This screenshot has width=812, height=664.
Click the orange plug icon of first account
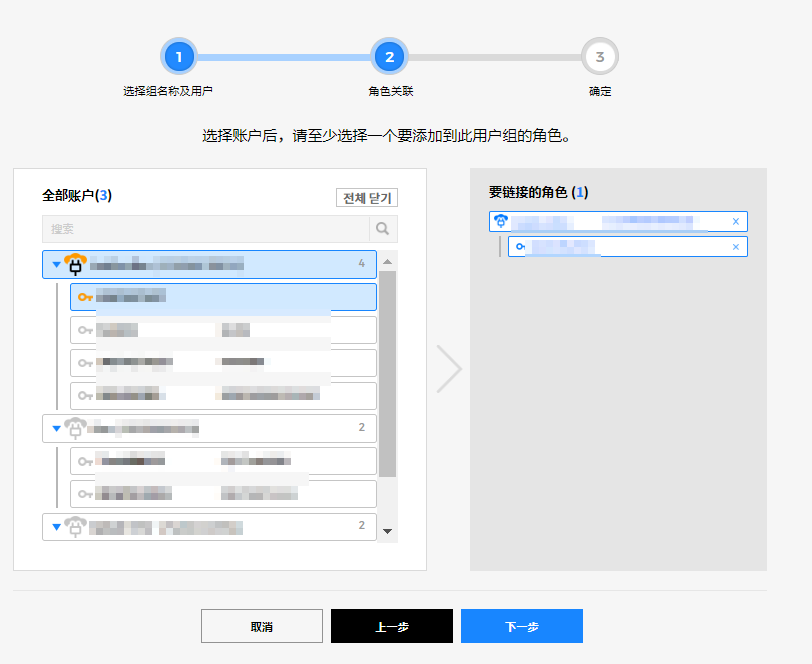coord(75,265)
